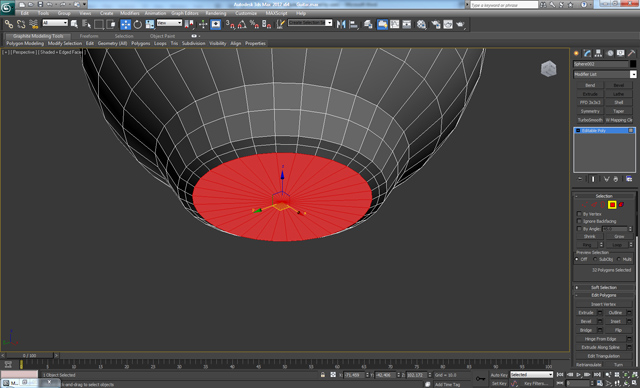Toggle the Auto Key button
Screen dimensions: 640x388
(x=499, y=375)
